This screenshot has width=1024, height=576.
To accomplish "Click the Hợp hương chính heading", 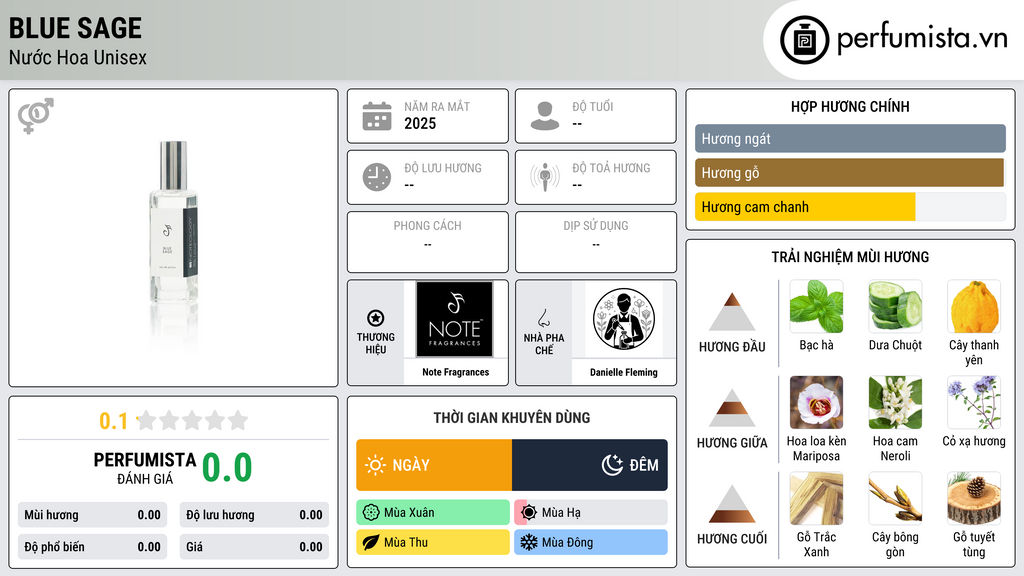I will 850,106.
